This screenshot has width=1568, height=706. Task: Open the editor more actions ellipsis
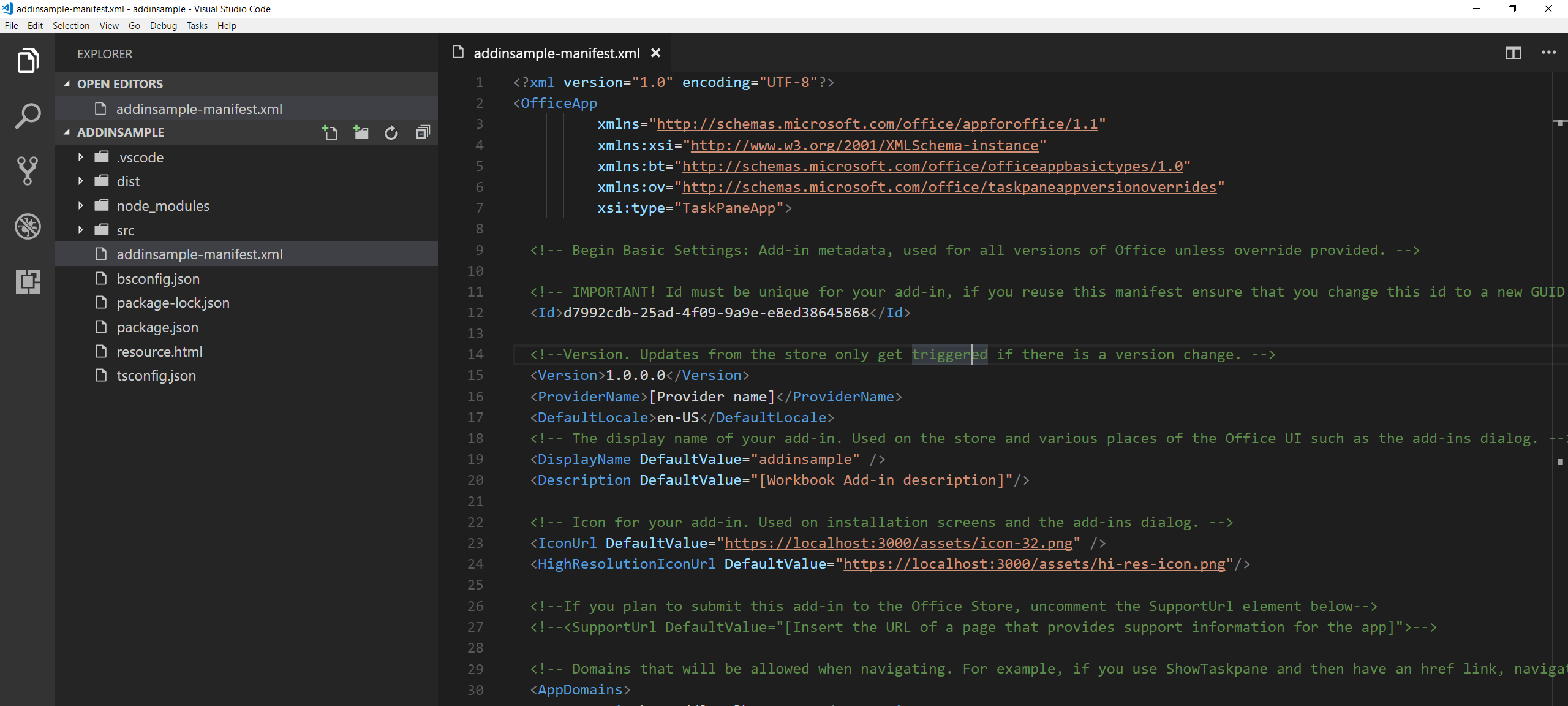[1548, 53]
